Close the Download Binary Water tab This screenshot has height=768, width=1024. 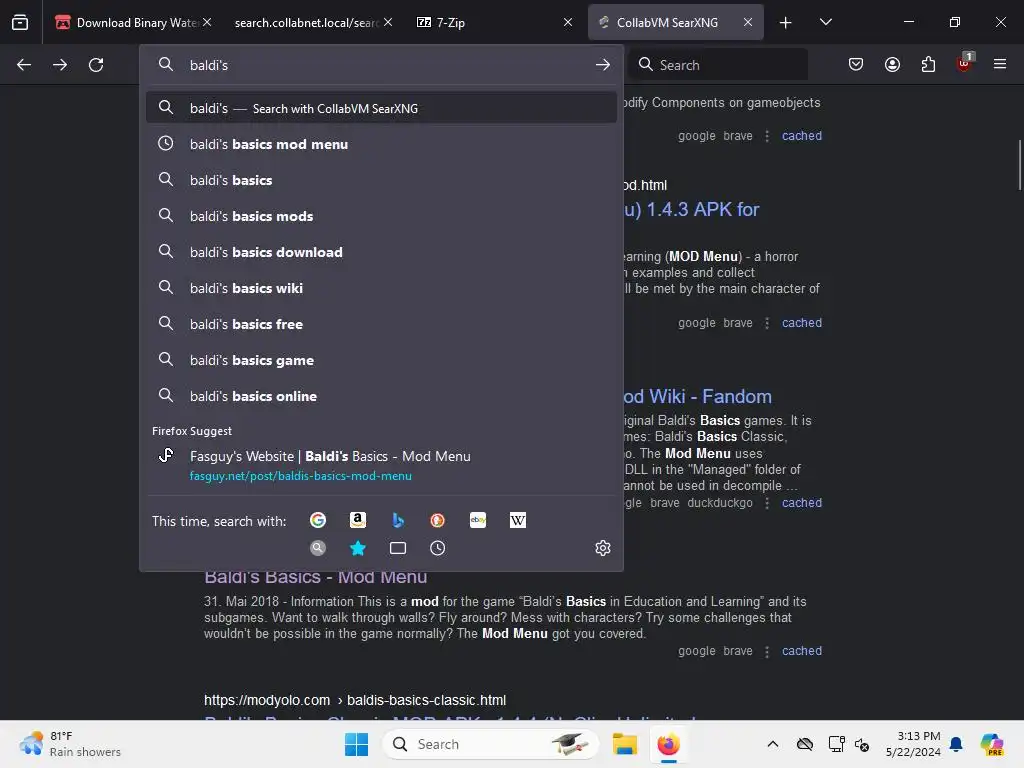(207, 22)
